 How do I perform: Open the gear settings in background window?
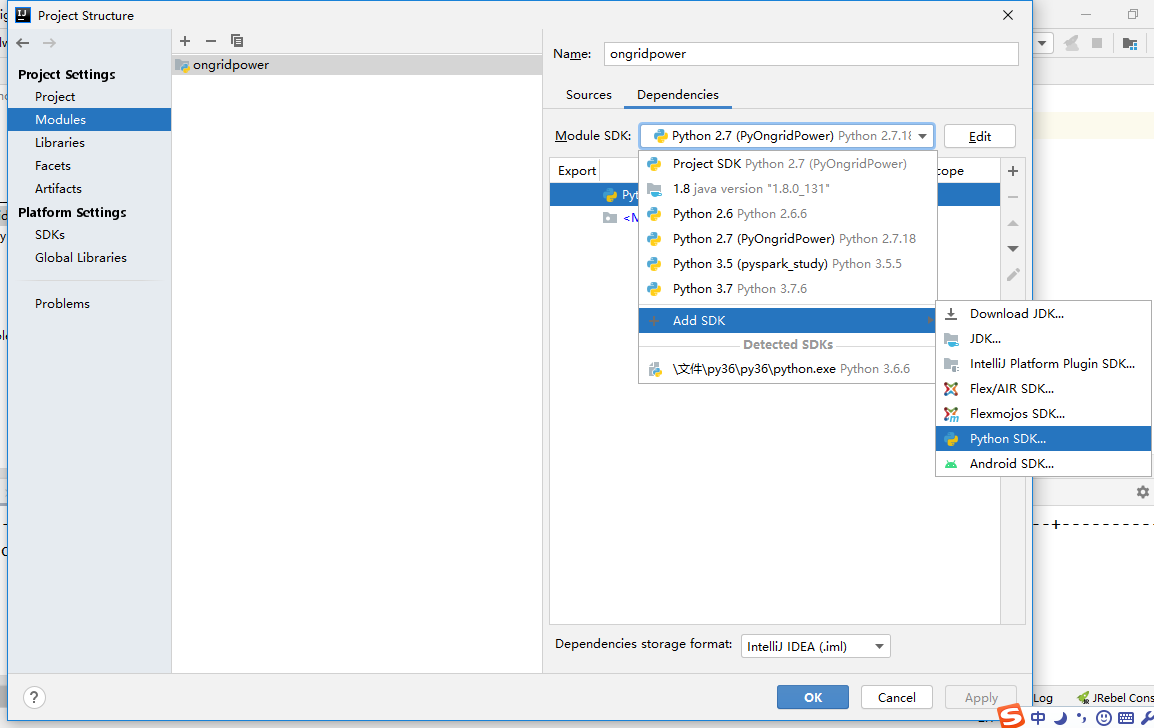pos(1142,492)
